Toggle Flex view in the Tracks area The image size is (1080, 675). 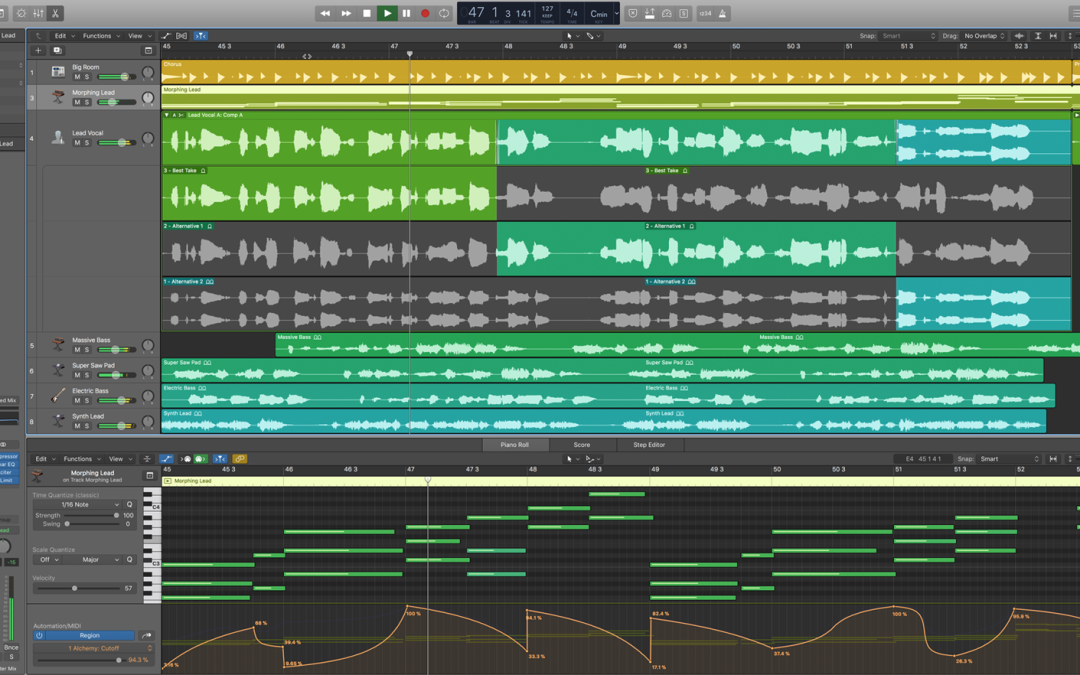click(x=182, y=36)
